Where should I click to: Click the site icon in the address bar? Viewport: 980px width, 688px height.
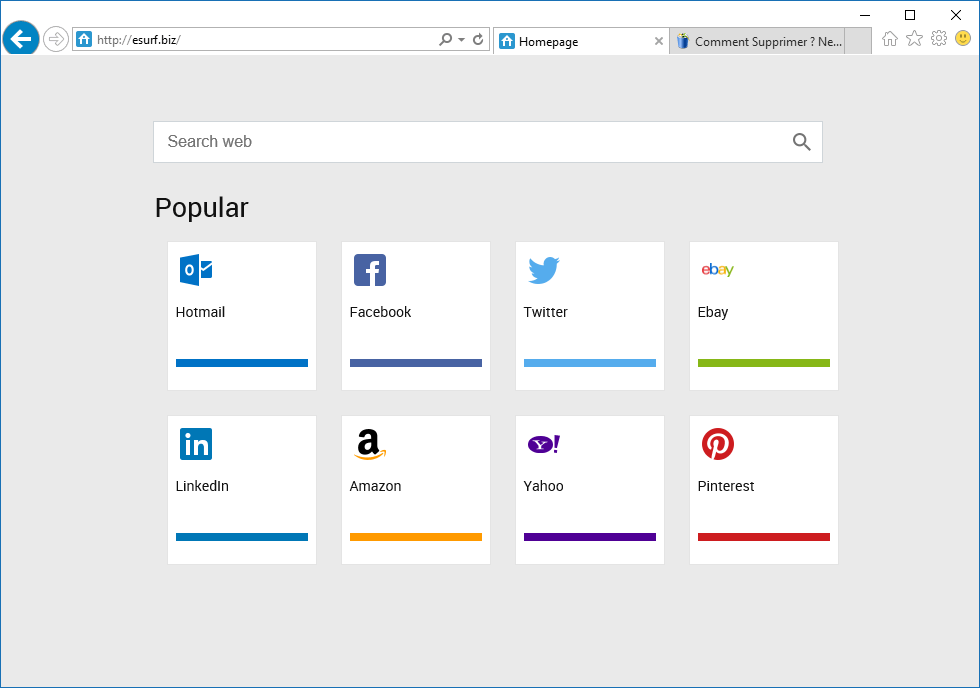tap(84, 39)
